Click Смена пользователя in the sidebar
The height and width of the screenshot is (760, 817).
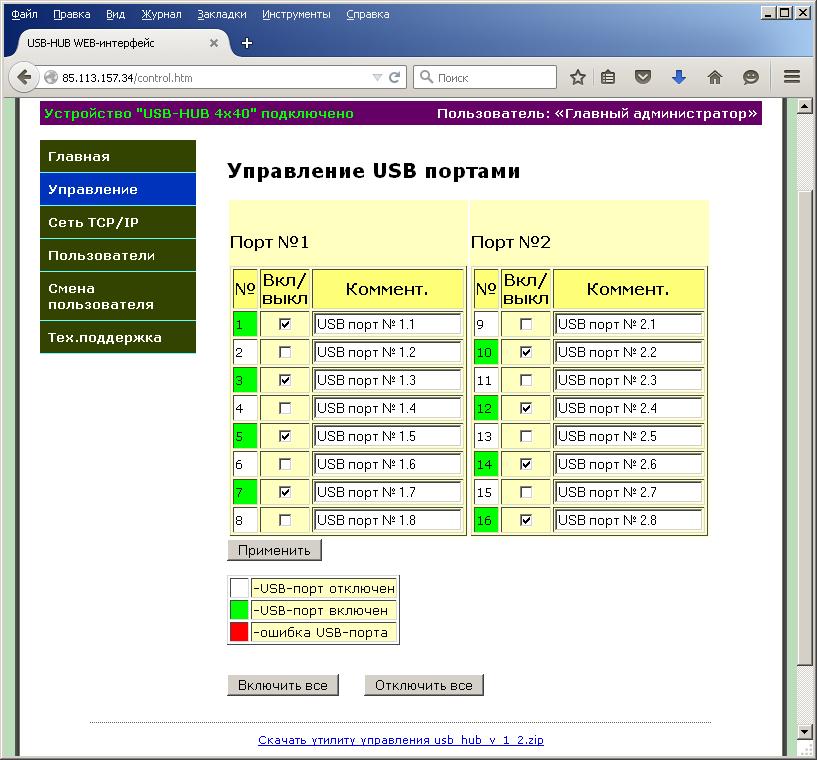point(118,296)
